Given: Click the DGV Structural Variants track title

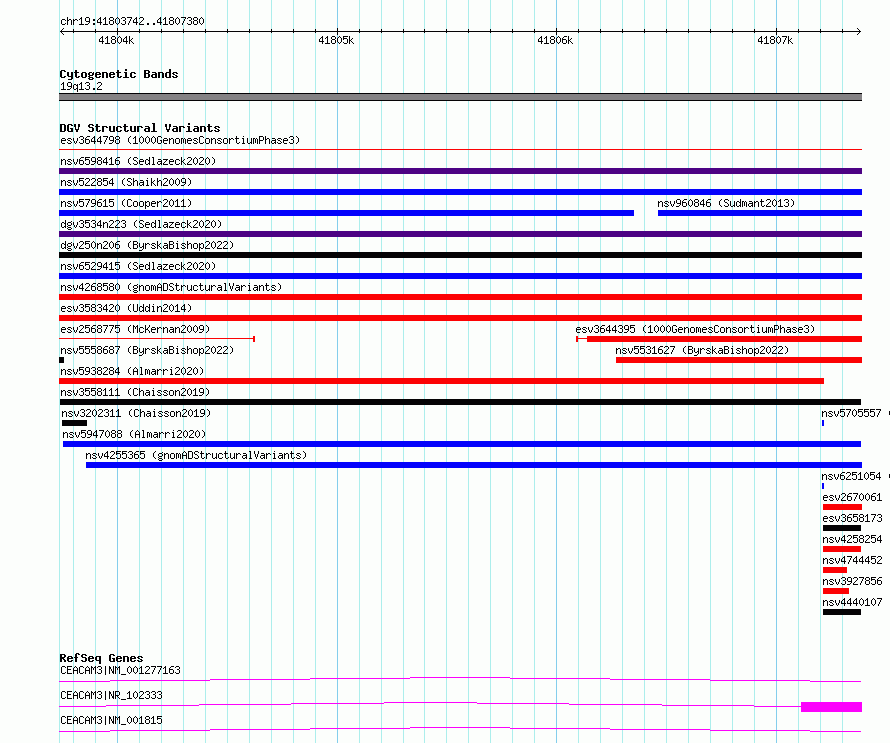Looking at the screenshot, I should [140, 128].
